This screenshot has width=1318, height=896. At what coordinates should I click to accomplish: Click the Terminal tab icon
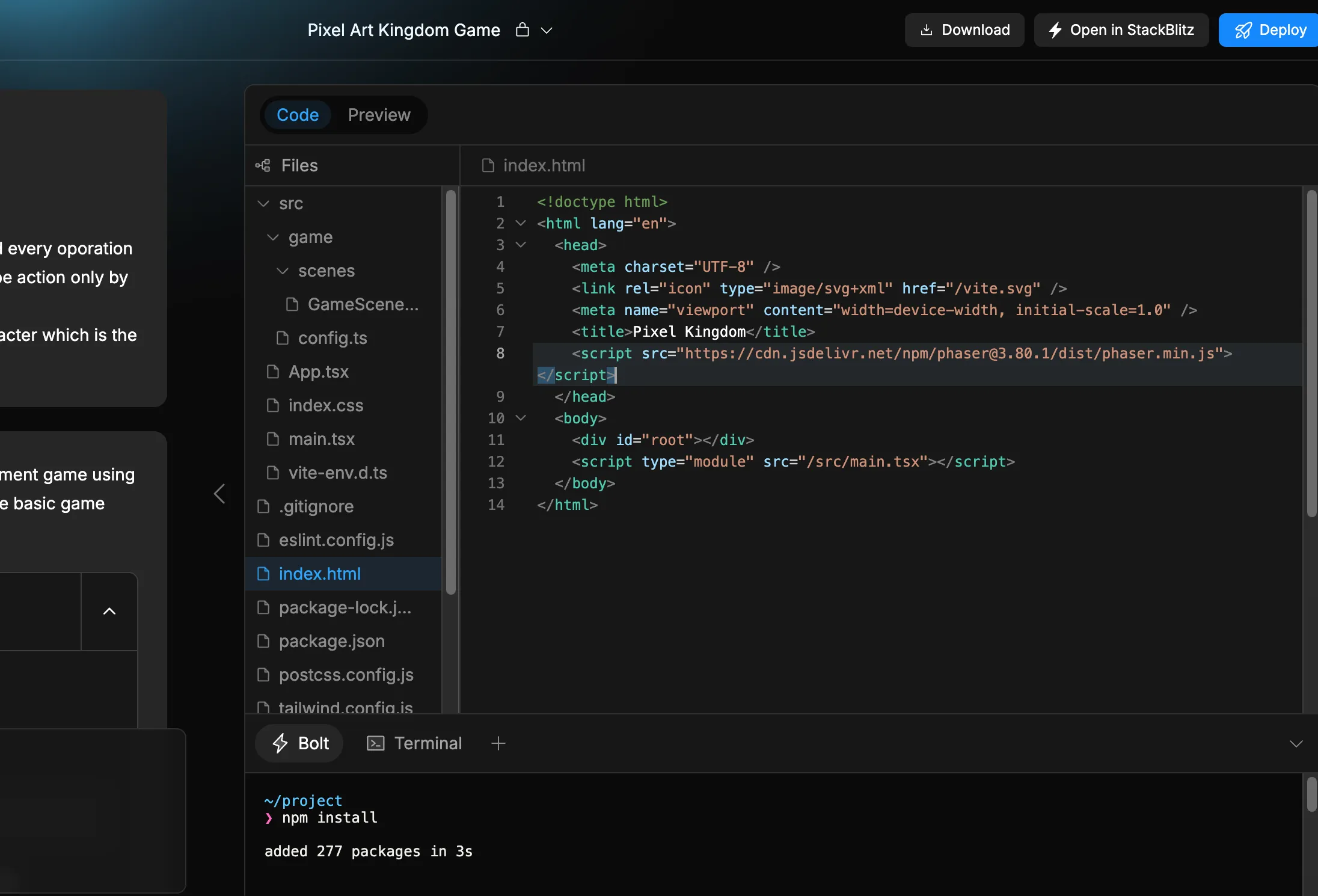(x=376, y=743)
